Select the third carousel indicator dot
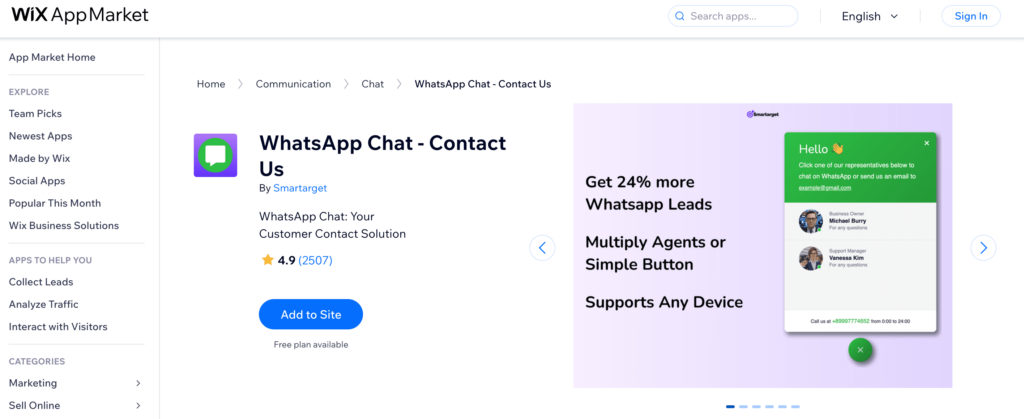 point(756,407)
